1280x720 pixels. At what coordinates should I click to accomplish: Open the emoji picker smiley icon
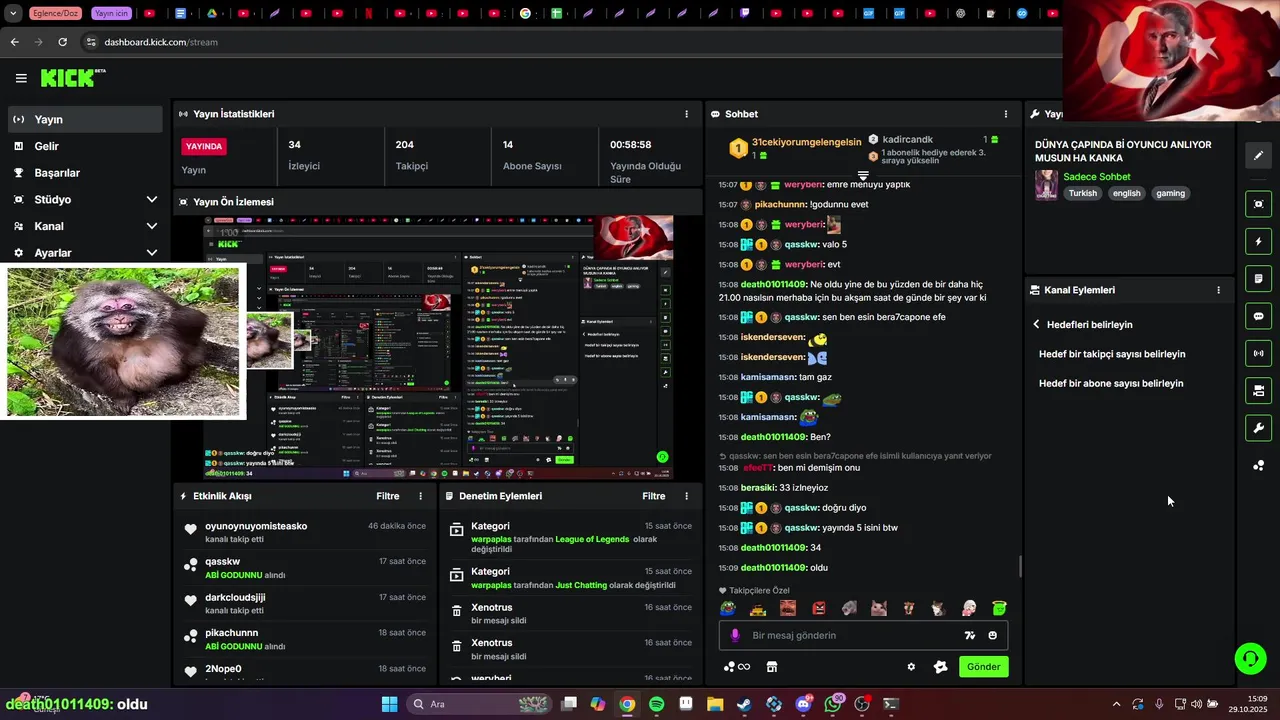pyautogui.click(x=993, y=636)
